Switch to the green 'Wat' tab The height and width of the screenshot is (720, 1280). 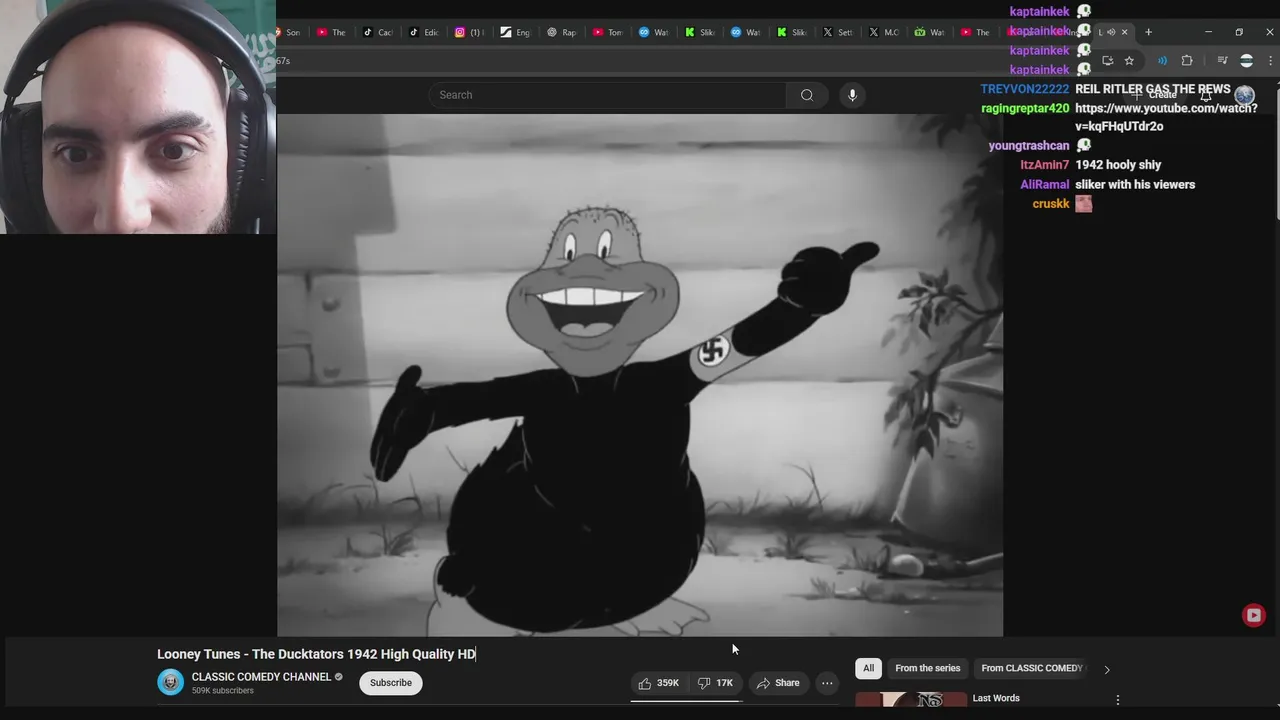point(929,32)
